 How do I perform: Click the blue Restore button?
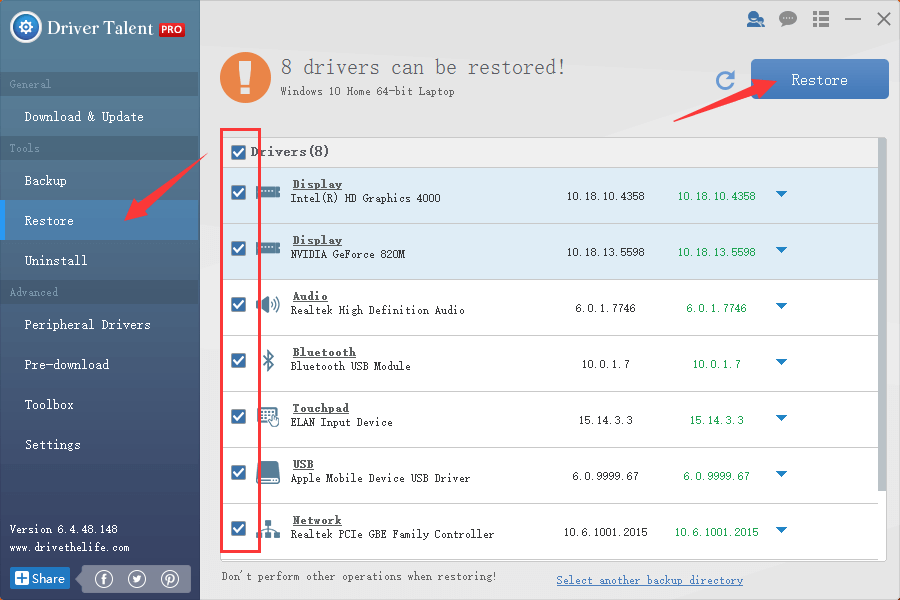coord(820,79)
